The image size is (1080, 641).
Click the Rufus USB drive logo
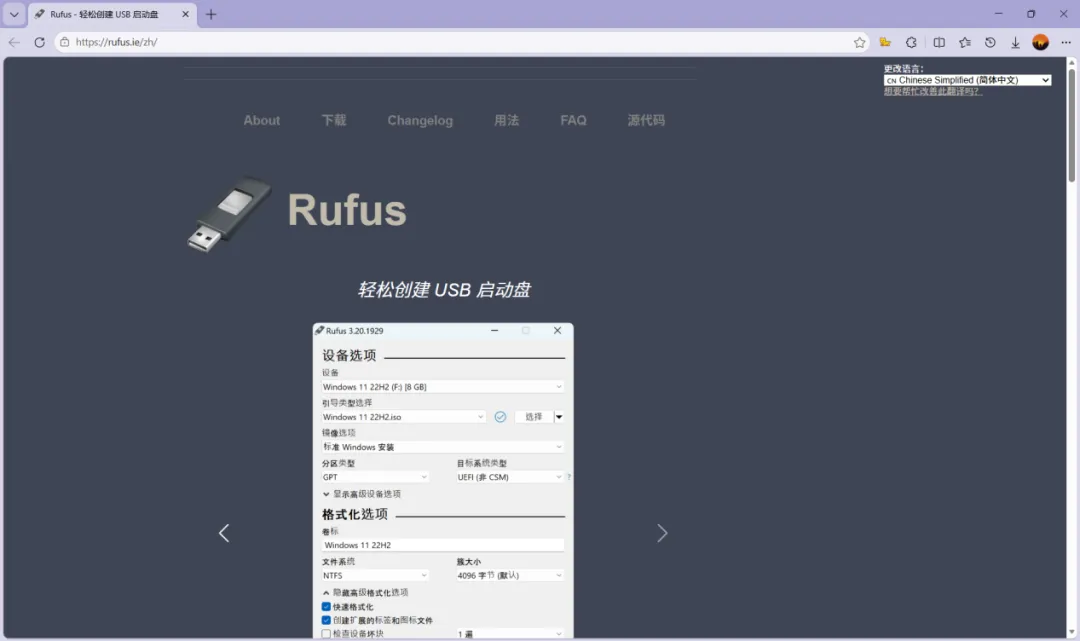tap(229, 214)
